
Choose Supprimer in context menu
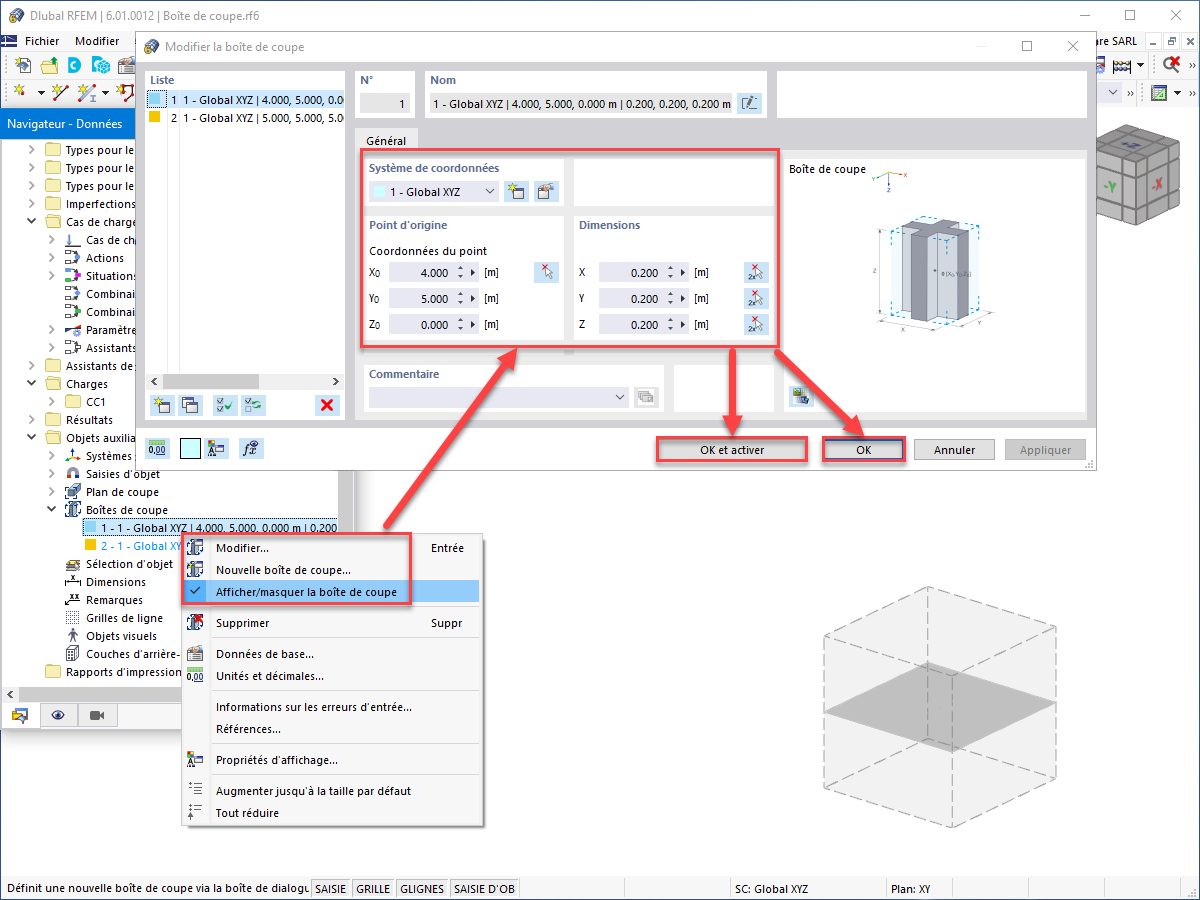[x=331, y=623]
